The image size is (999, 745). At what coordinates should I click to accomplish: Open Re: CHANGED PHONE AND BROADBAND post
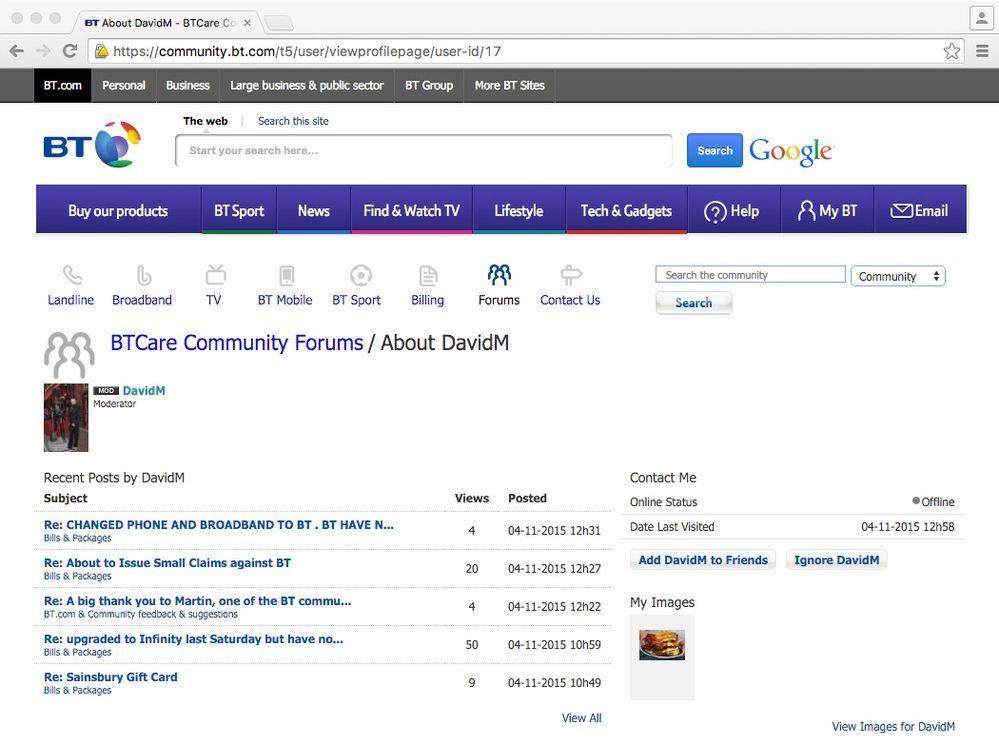[x=219, y=525]
